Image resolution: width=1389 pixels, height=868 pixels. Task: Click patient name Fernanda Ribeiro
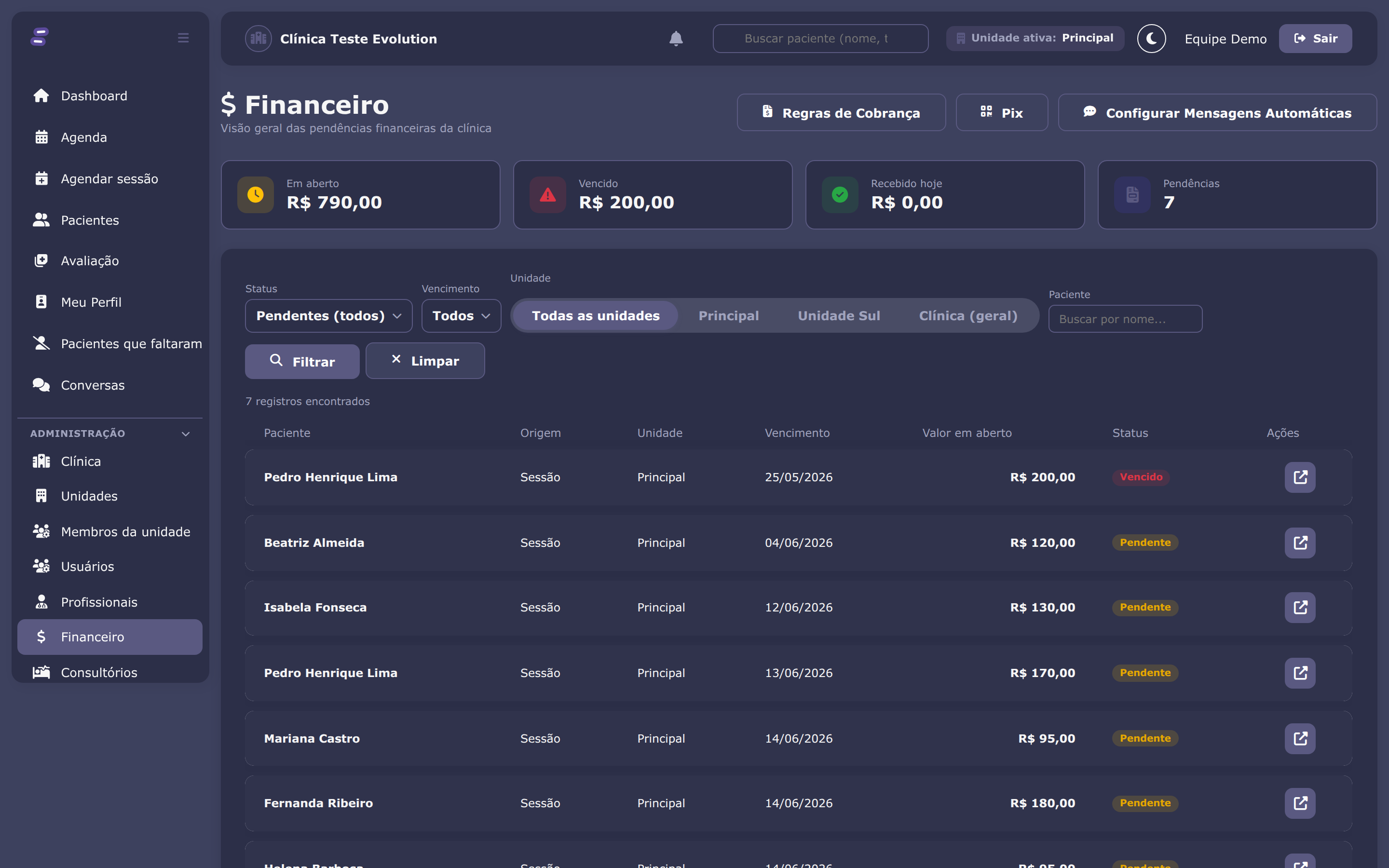pyautogui.click(x=318, y=803)
